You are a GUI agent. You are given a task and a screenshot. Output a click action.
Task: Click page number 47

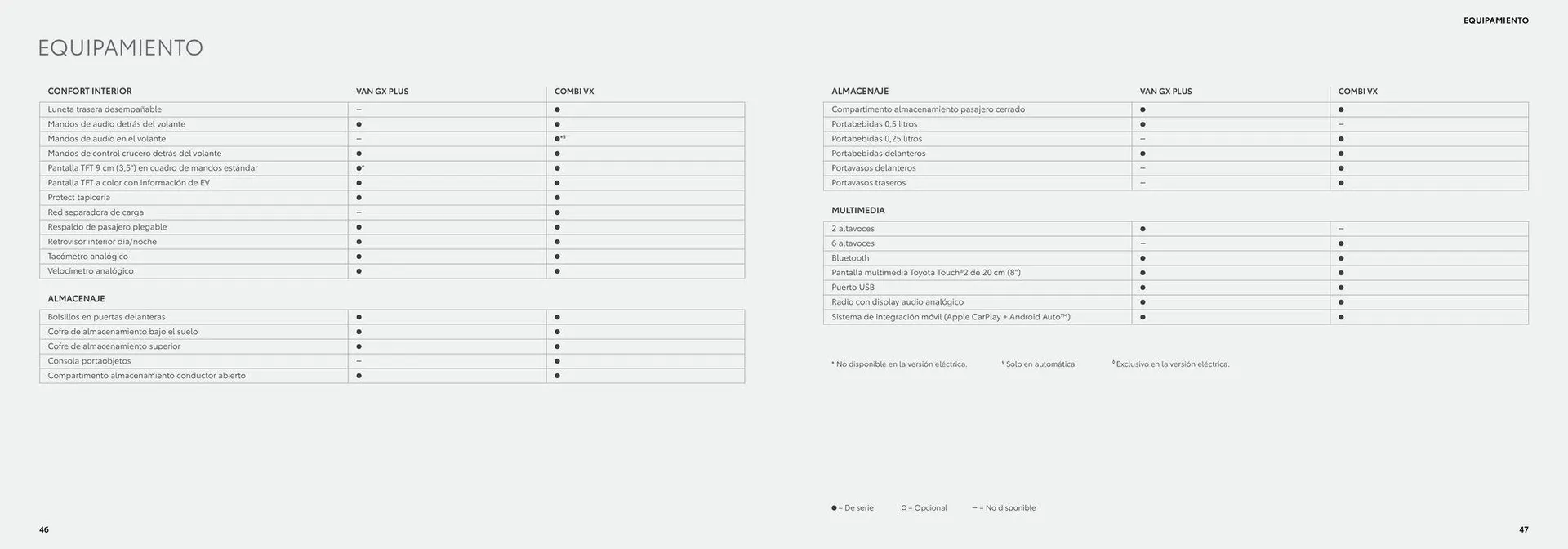[x=1523, y=530]
